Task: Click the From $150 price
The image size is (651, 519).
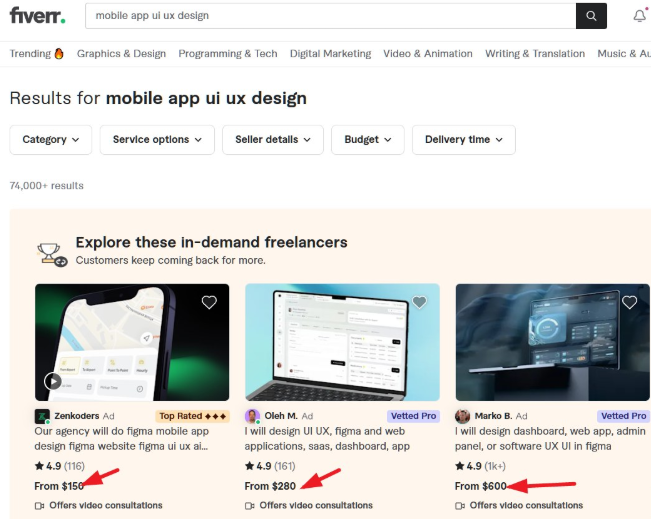Action: point(59,486)
